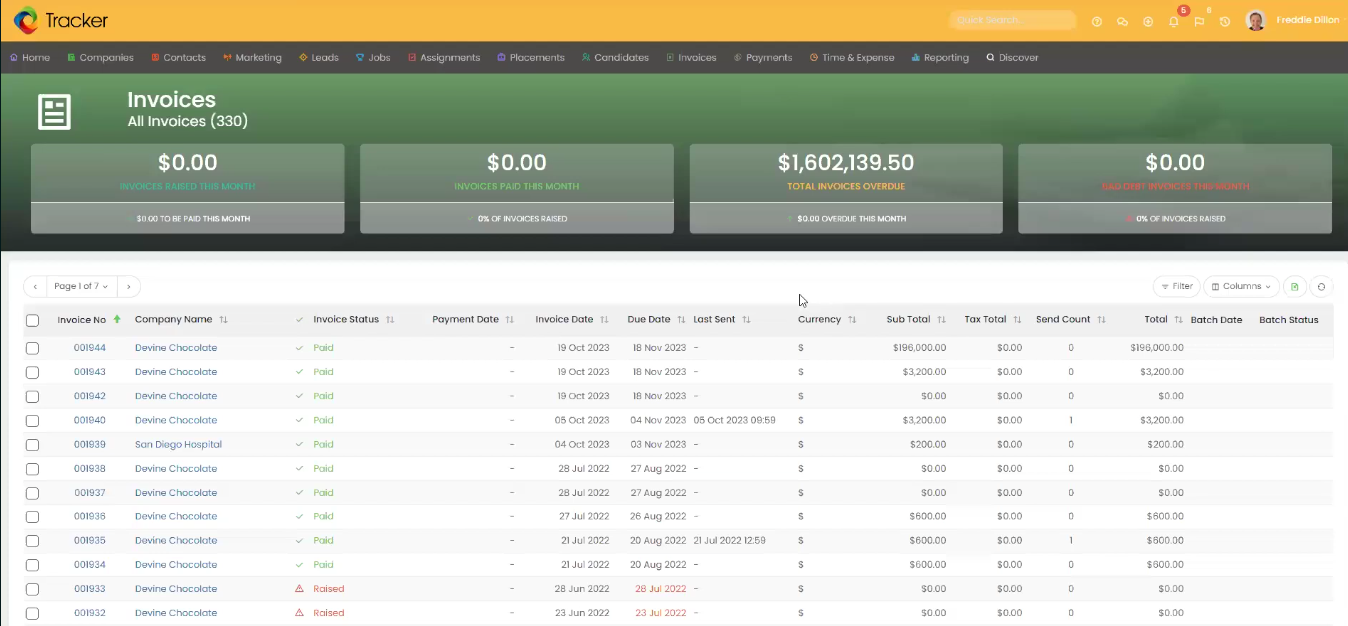Click the Filter button

click(x=1176, y=286)
